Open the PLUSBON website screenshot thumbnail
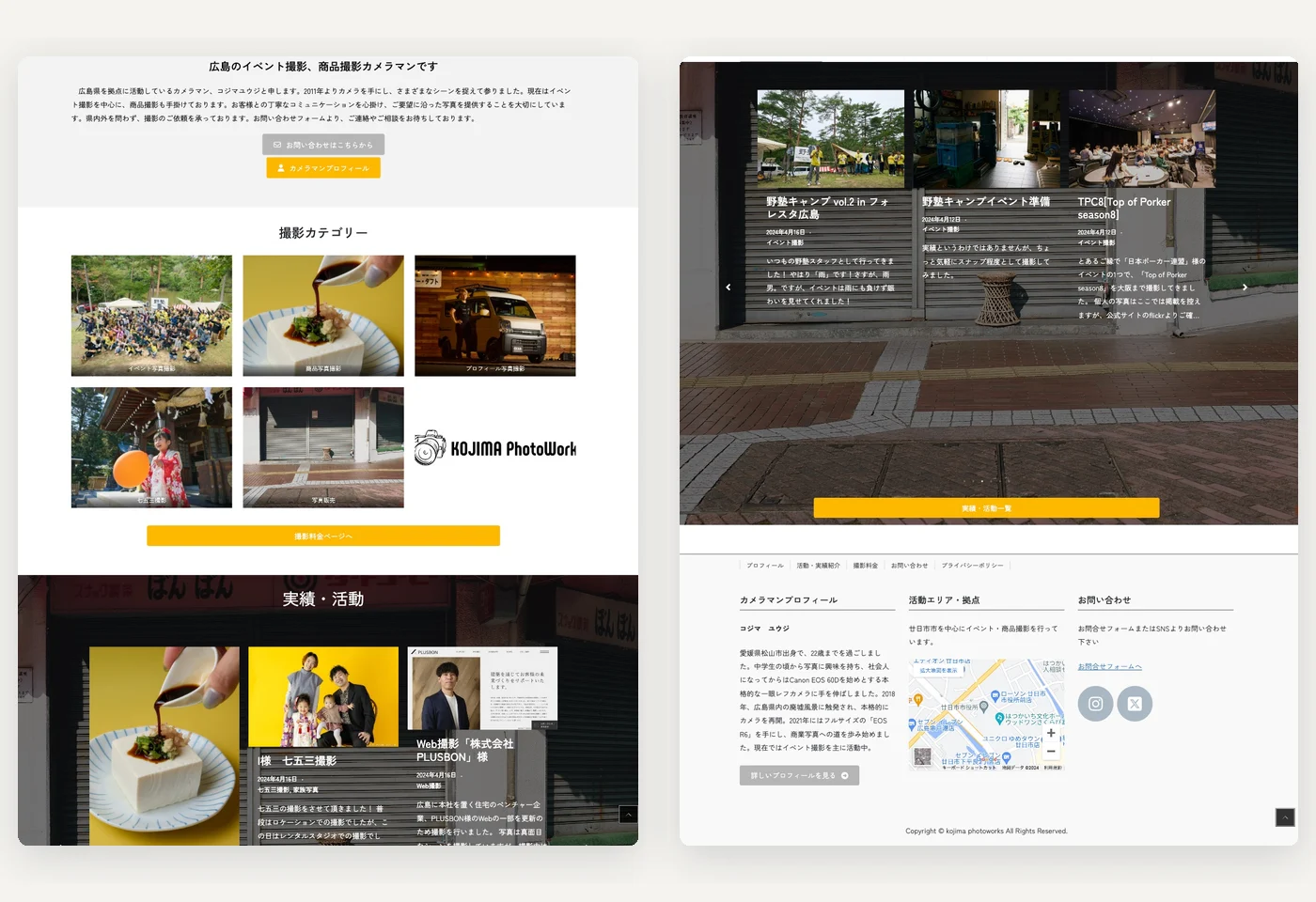The image size is (1316, 902). coord(483,688)
